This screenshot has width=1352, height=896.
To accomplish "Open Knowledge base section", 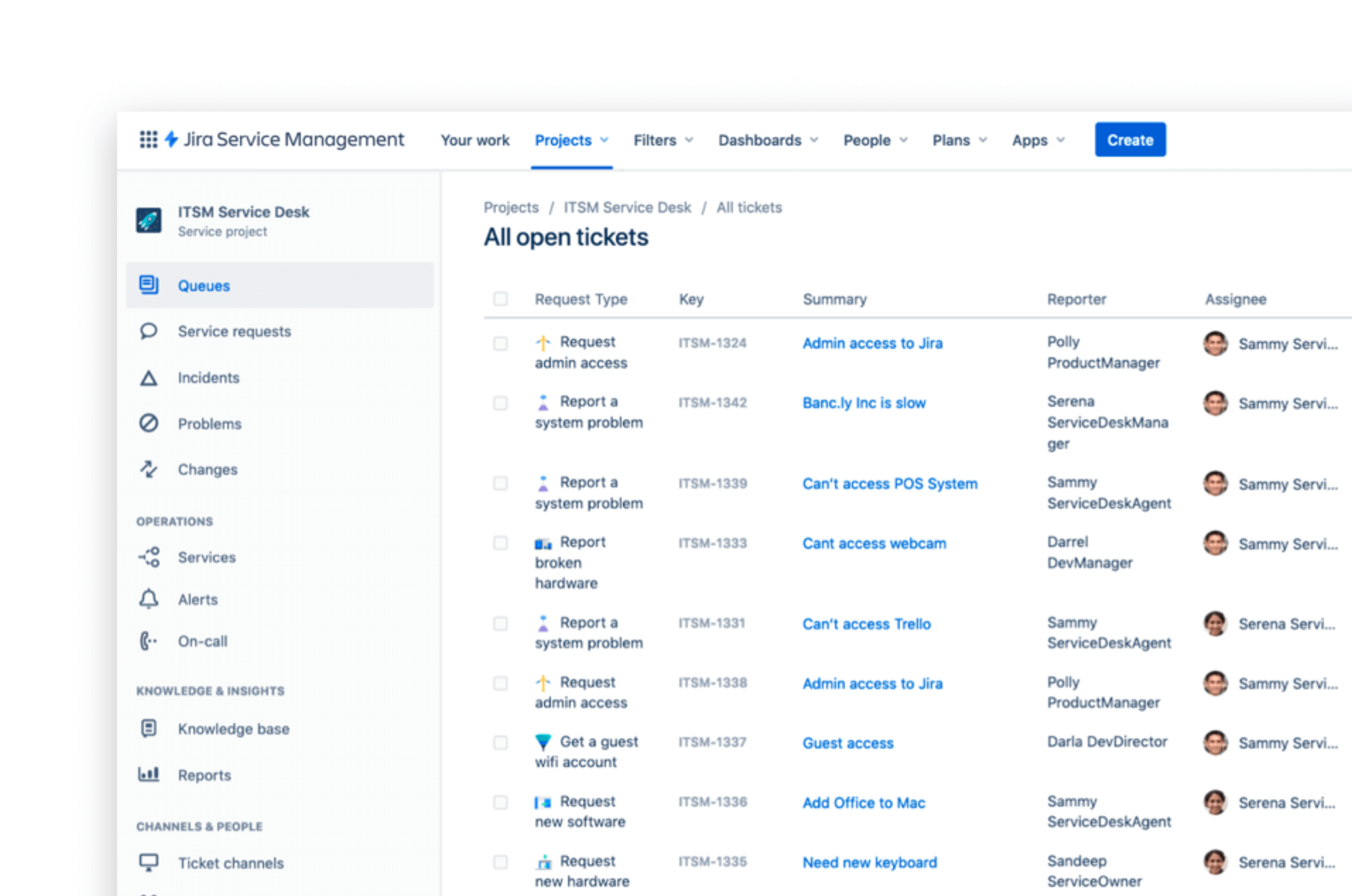I will pyautogui.click(x=233, y=728).
